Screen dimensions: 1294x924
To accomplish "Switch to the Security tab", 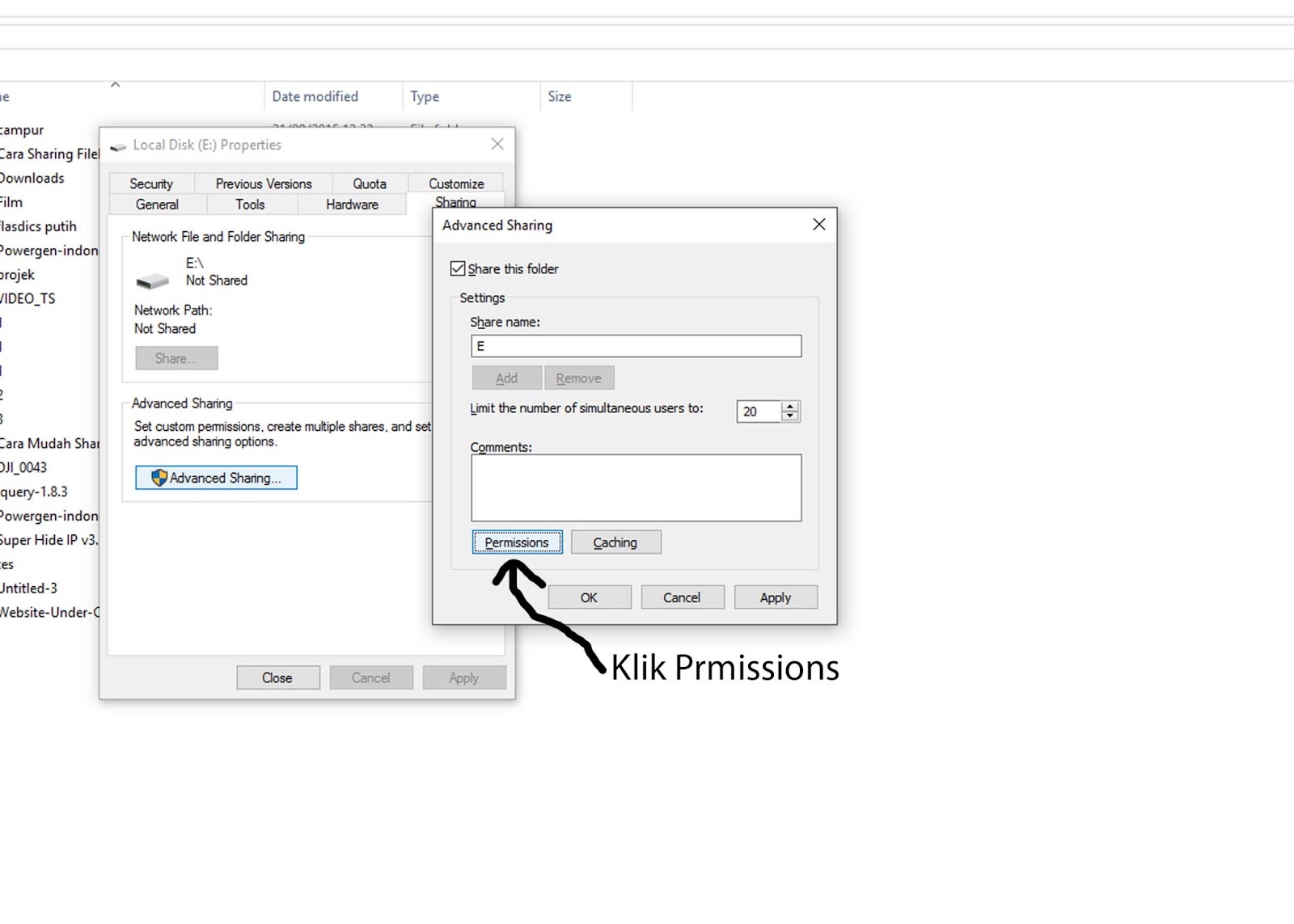I will point(150,183).
